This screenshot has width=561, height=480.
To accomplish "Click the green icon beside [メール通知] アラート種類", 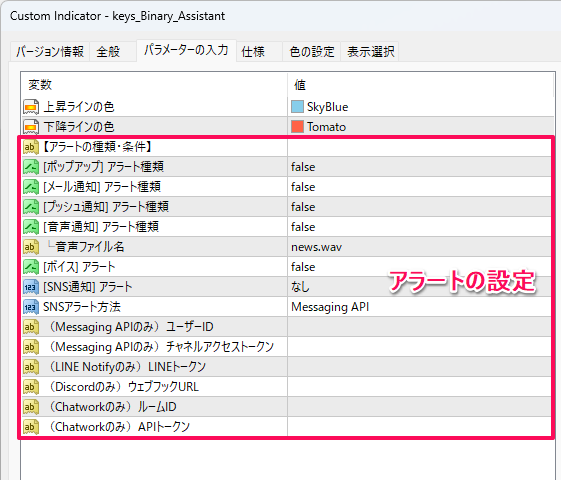I will [31, 187].
